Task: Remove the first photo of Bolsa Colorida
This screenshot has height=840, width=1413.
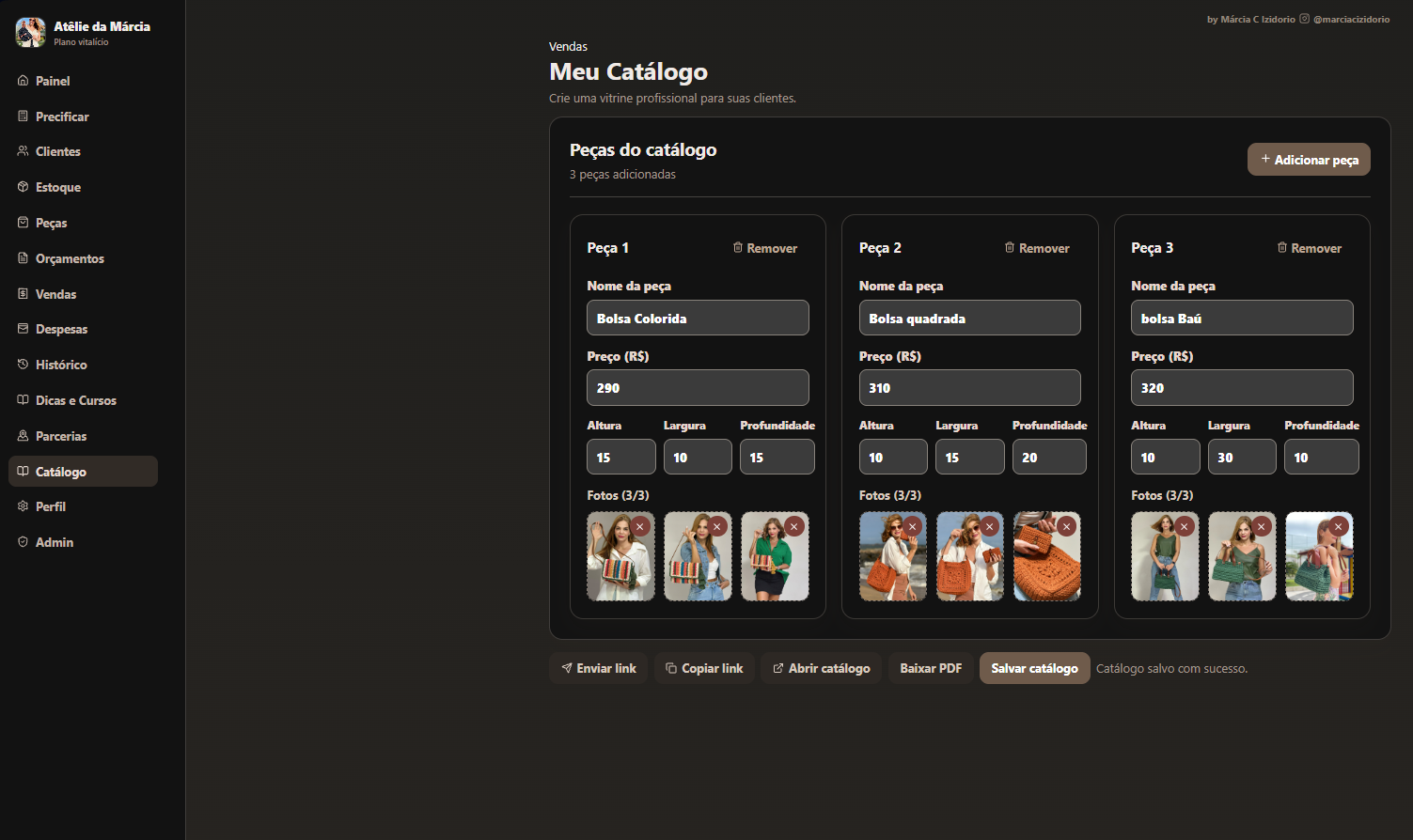Action: (x=640, y=526)
